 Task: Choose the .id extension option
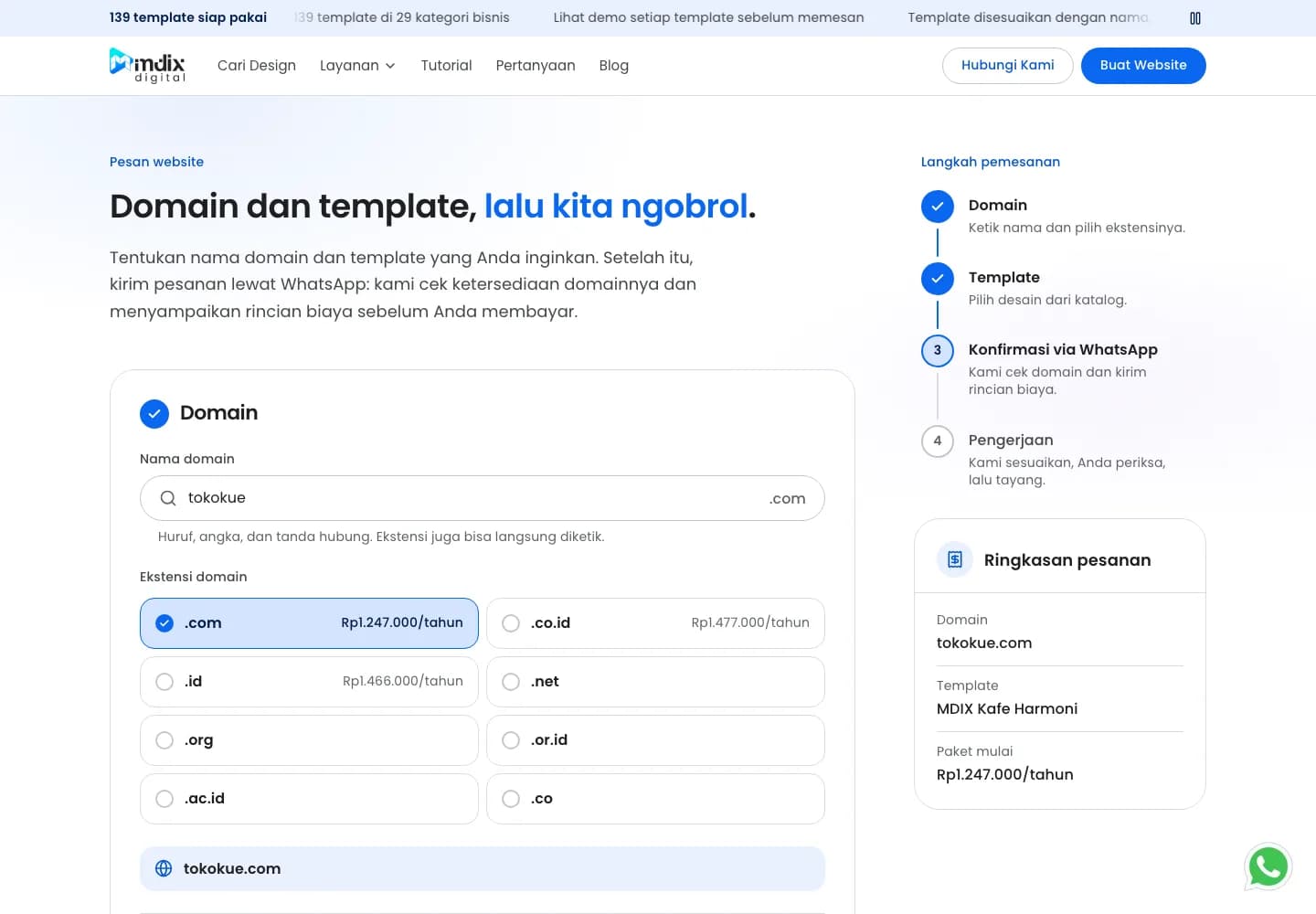(309, 682)
